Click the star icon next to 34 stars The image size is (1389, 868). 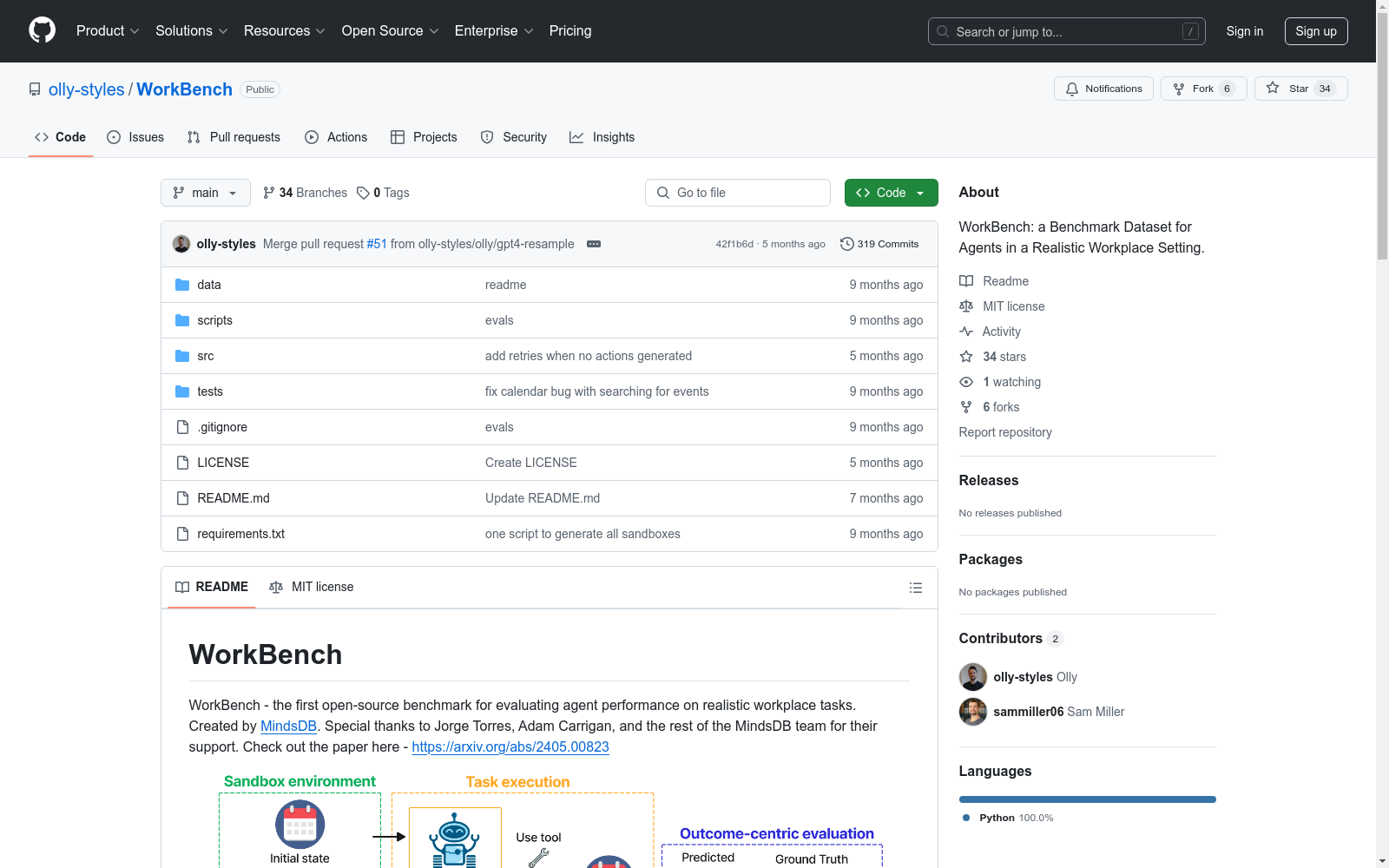[966, 357]
